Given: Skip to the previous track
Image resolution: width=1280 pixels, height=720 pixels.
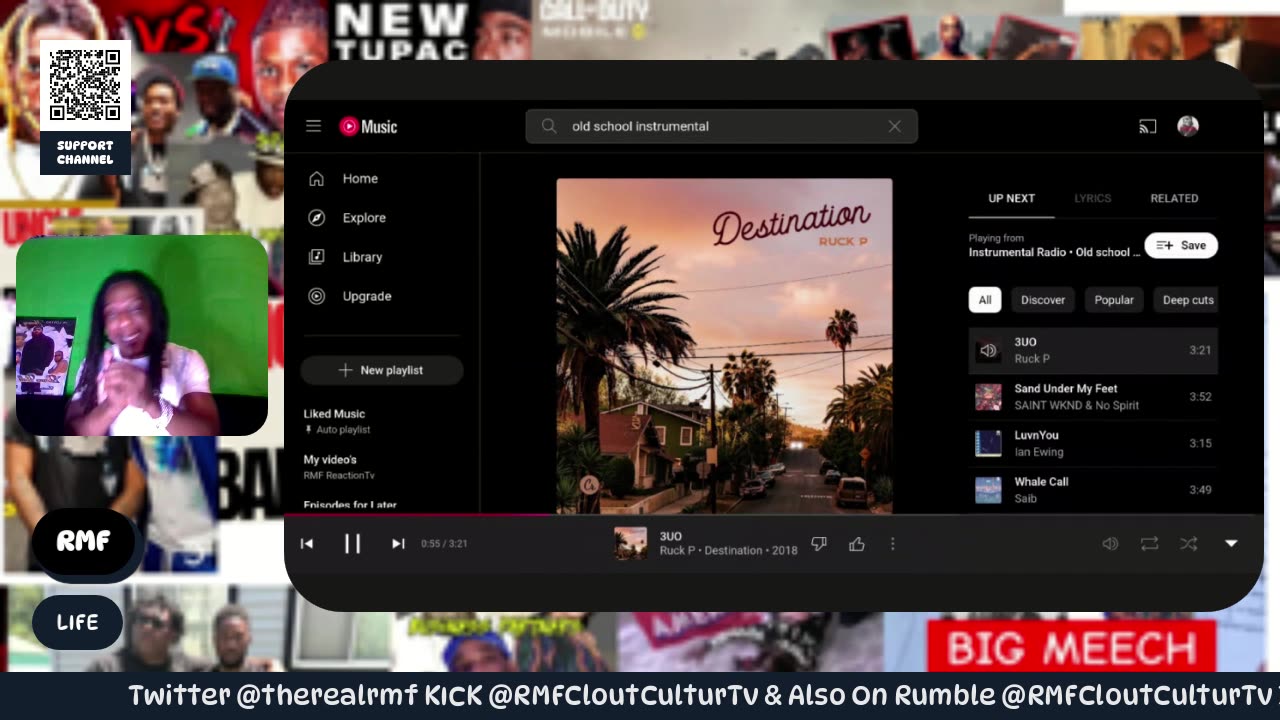Looking at the screenshot, I should [x=307, y=543].
